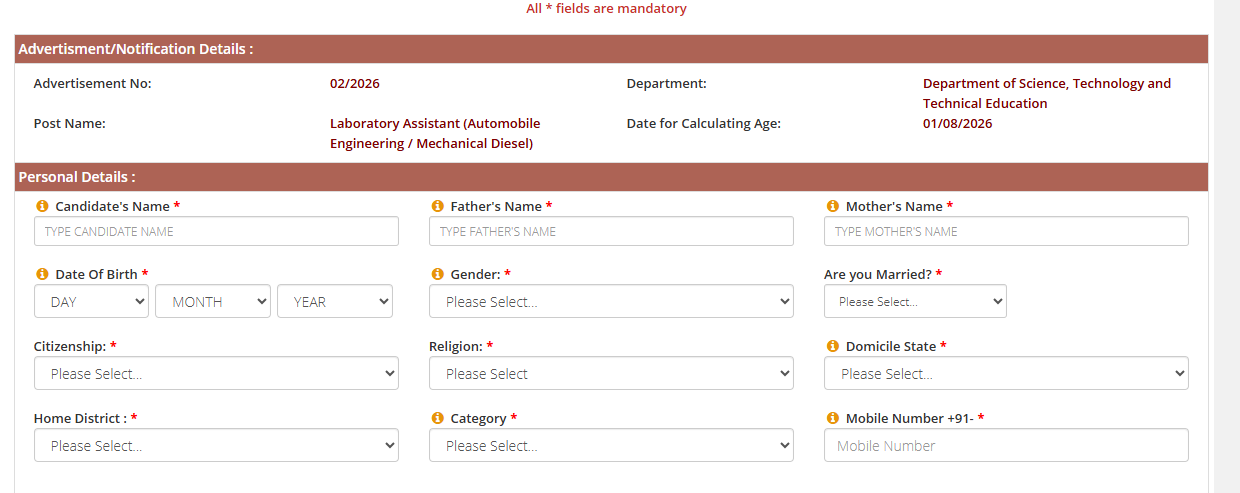Viewport: 1240px width, 493px height.
Task: Focus the Mother's Name text field
Action: click(1006, 231)
